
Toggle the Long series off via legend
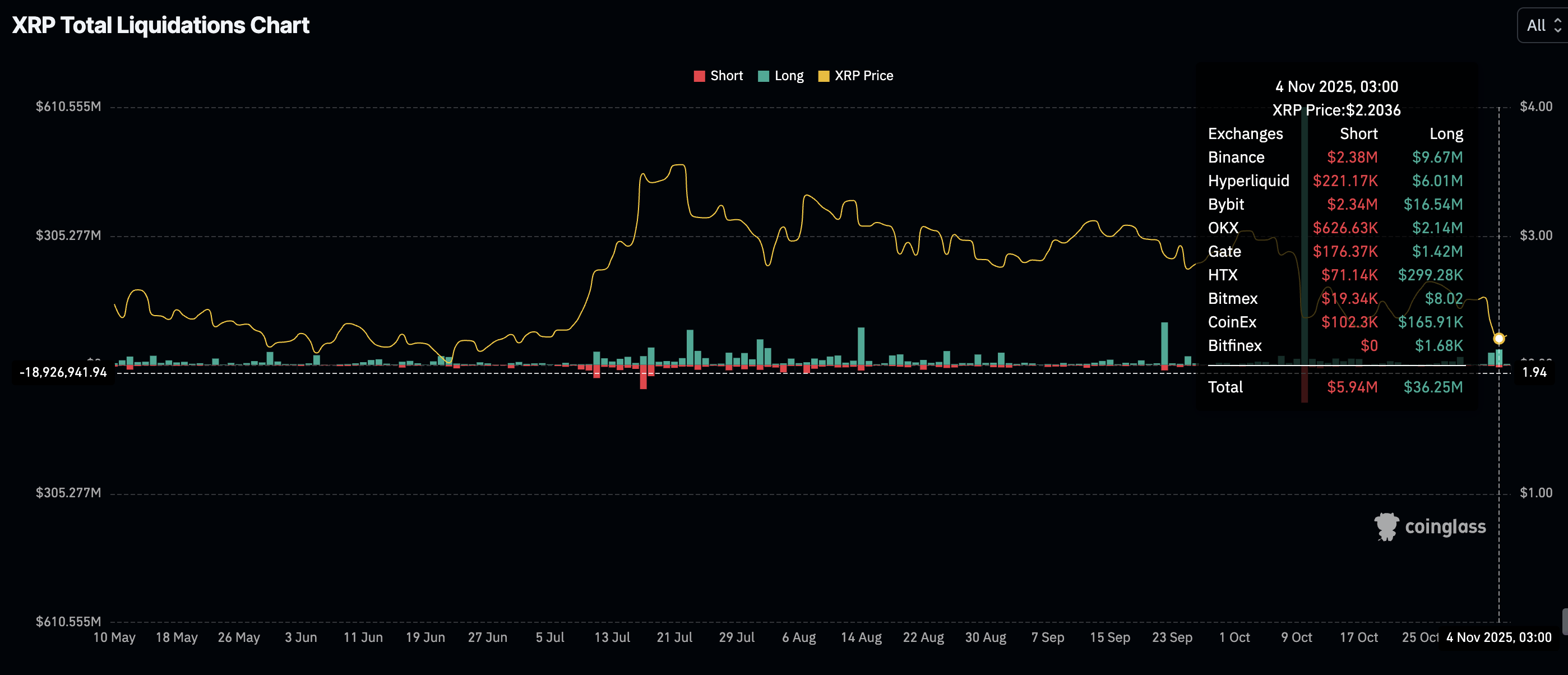click(x=788, y=75)
